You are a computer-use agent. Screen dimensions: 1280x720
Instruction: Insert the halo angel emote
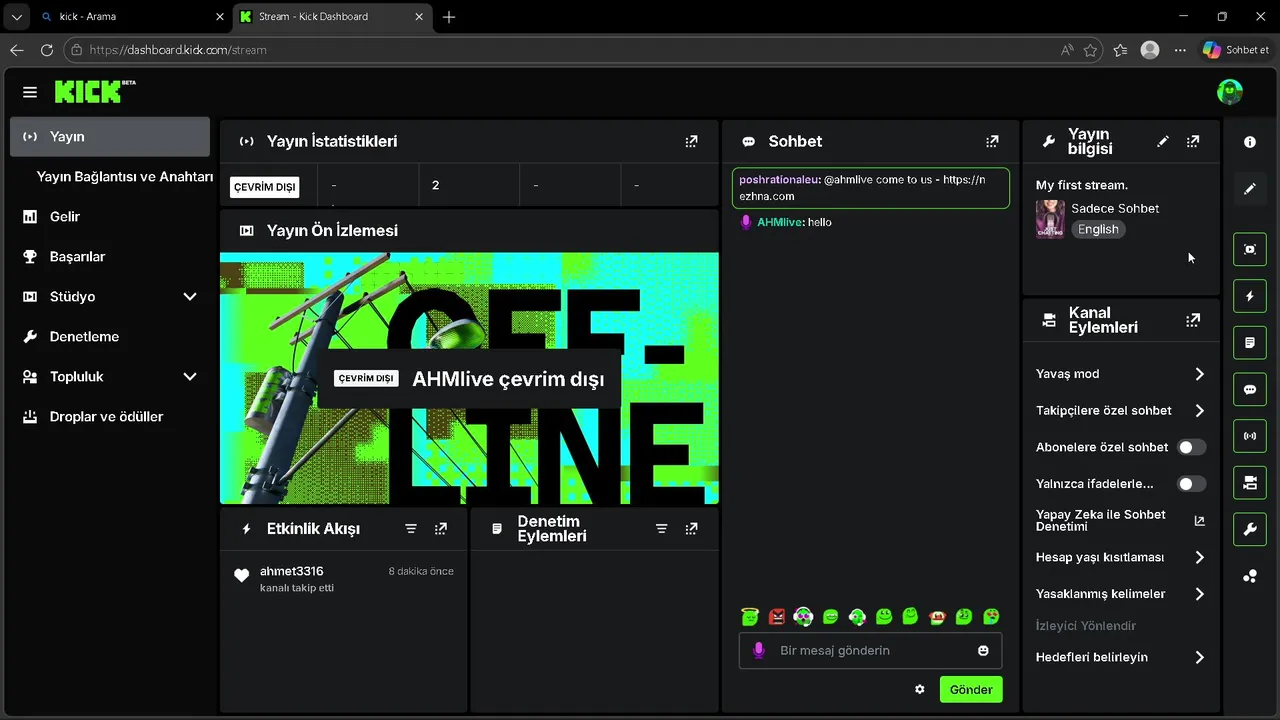pyautogui.click(x=750, y=616)
